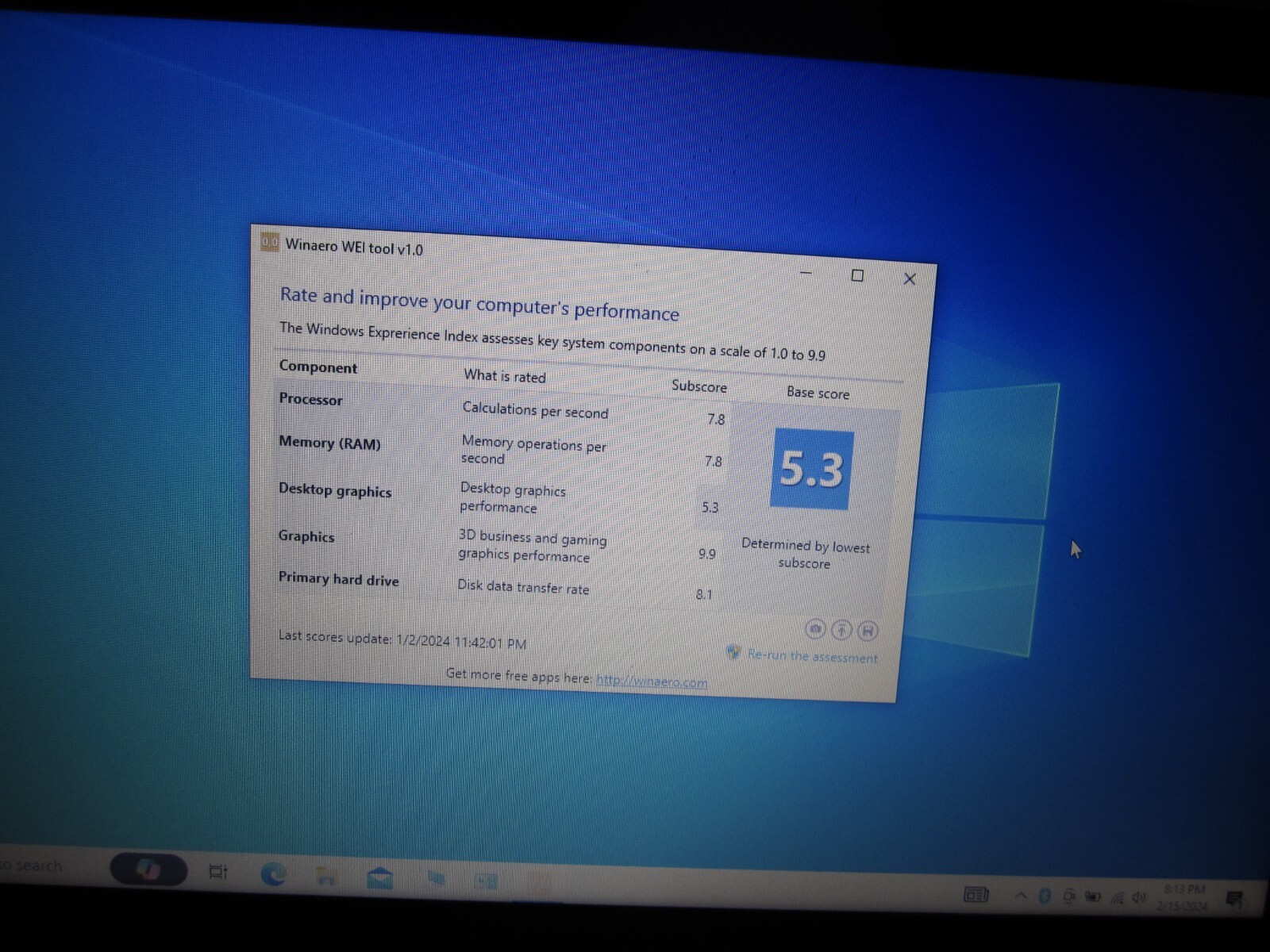Open File Explorer from the taskbar
Screen dimensions: 1270x952
coord(325,877)
